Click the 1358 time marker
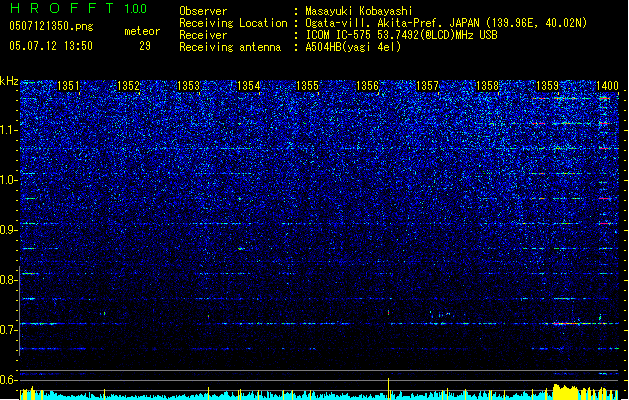This screenshot has width=629, height=400. coord(487,86)
